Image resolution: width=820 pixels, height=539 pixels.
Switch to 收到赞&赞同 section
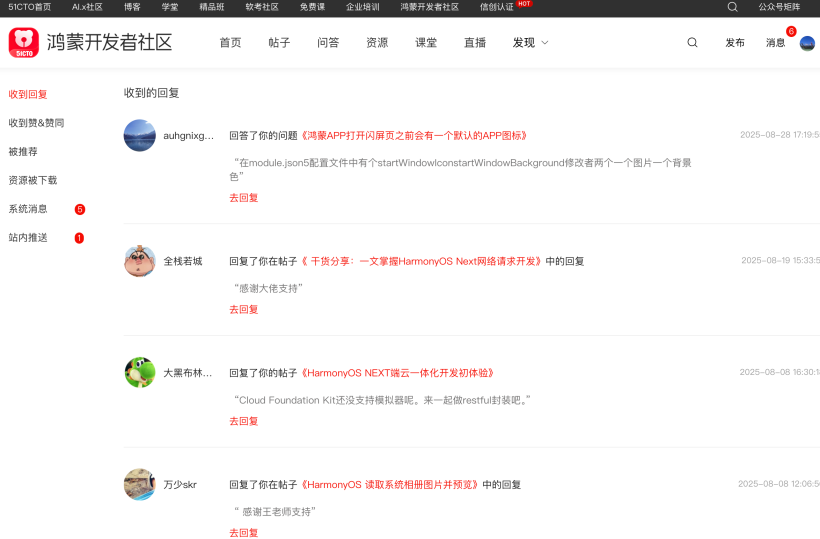coord(36,123)
